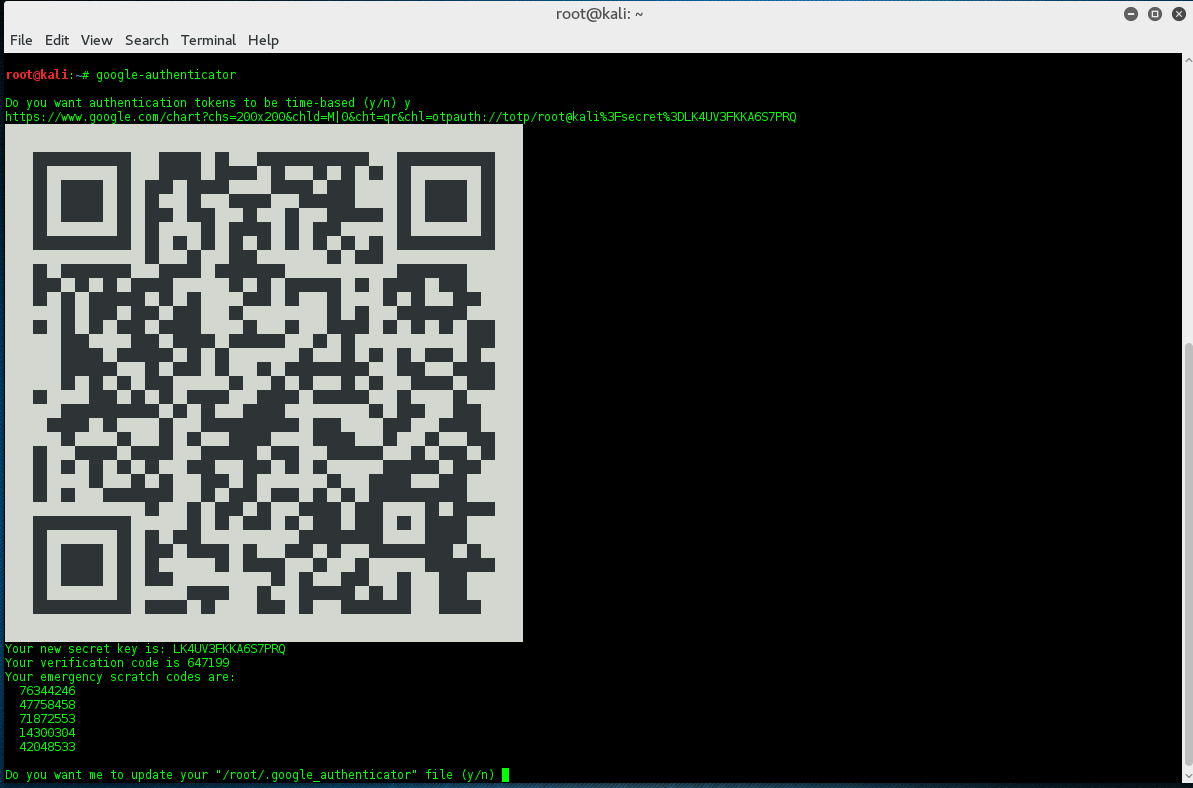Open the Search menu
1193x788 pixels.
[x=147, y=40]
